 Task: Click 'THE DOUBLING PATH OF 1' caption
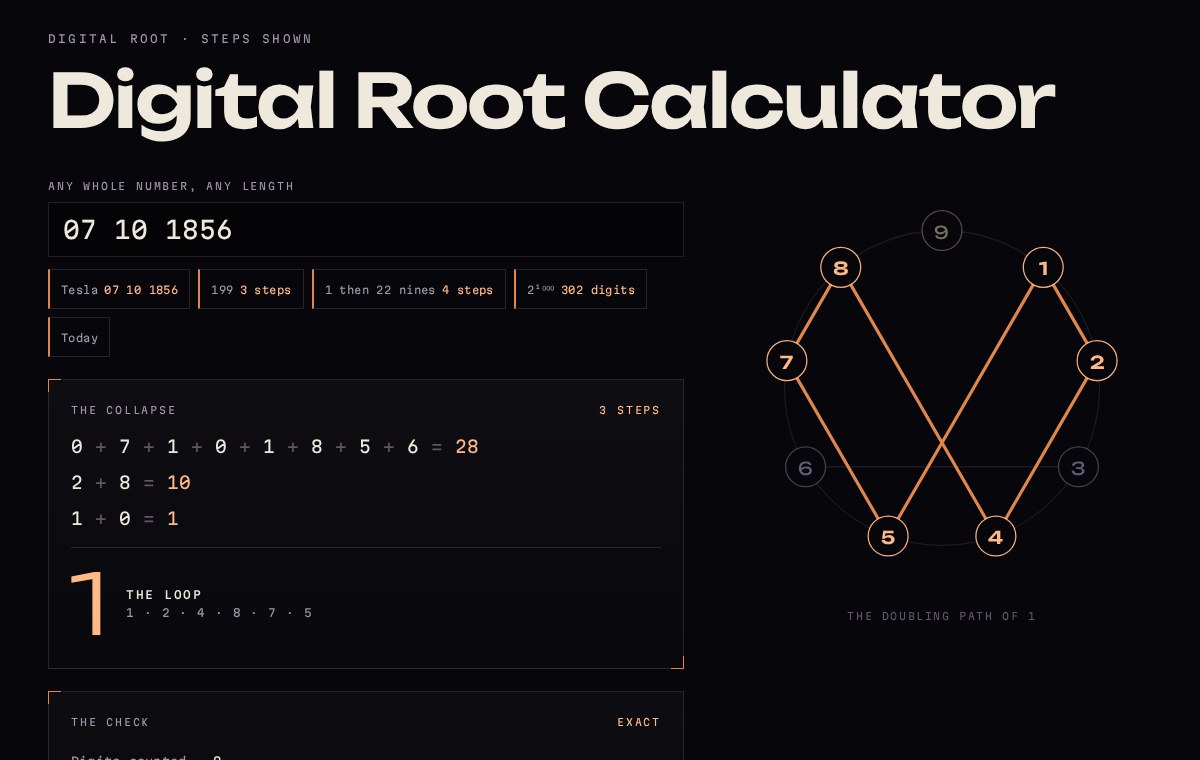pyautogui.click(x=941, y=616)
